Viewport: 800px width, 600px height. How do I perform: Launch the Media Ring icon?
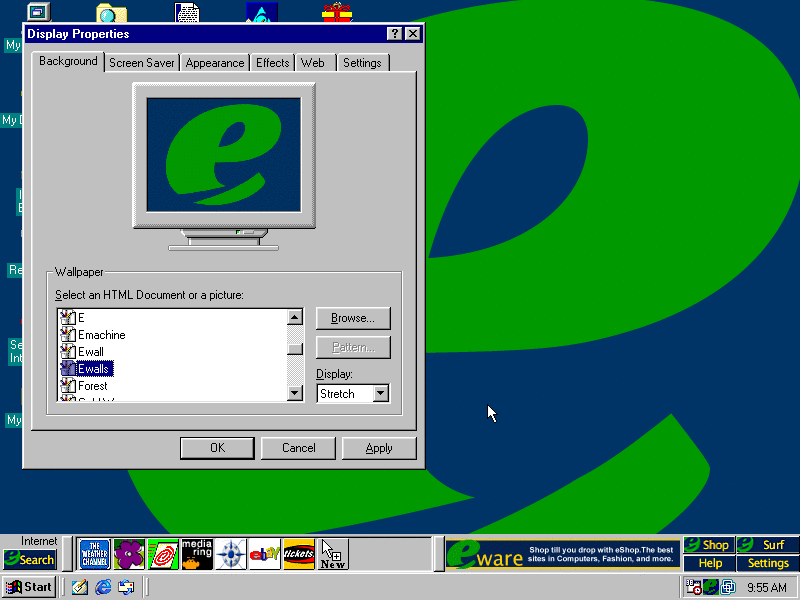click(197, 554)
